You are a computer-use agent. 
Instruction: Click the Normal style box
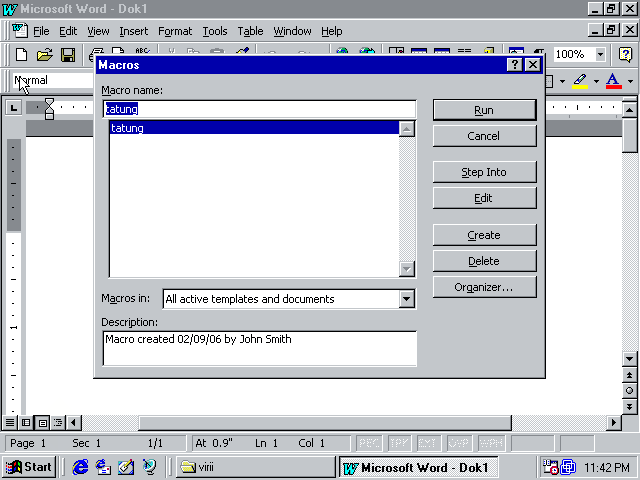[x=53, y=80]
